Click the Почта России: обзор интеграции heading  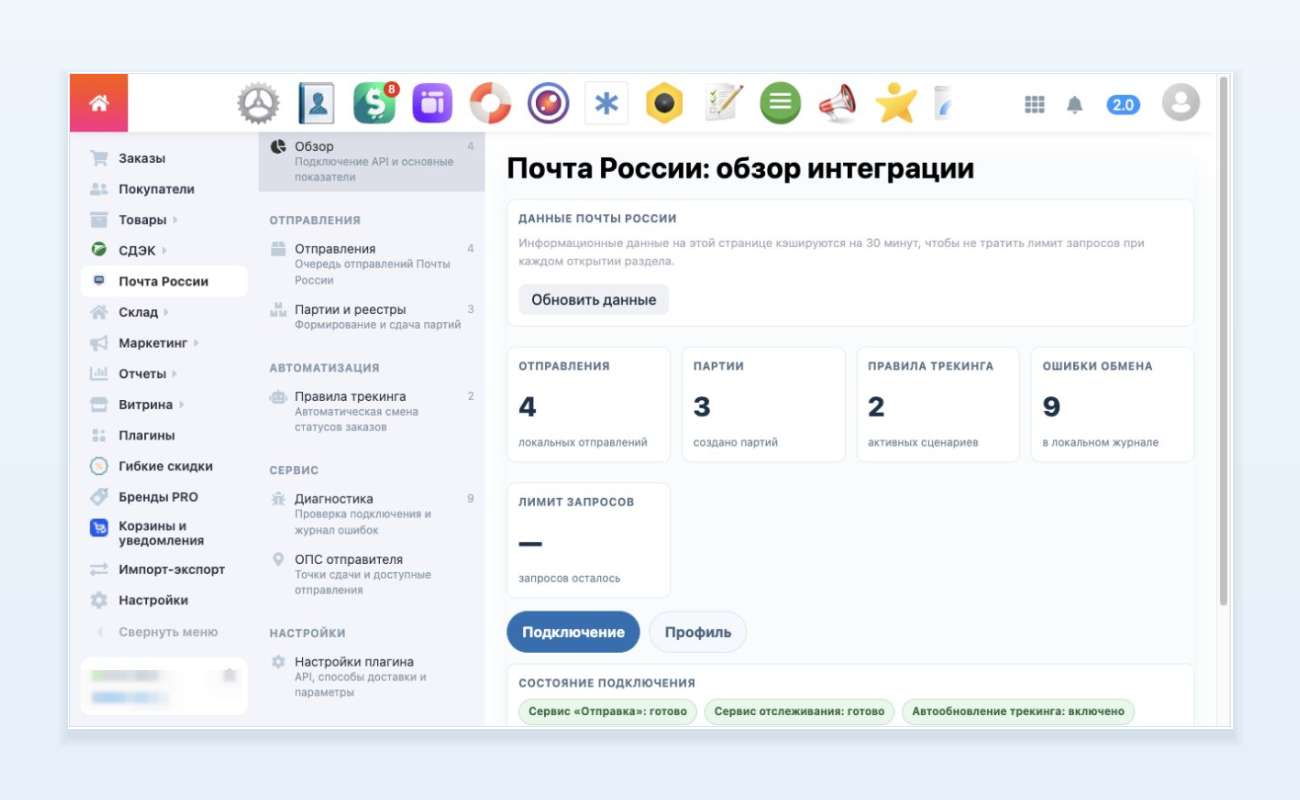pos(740,168)
